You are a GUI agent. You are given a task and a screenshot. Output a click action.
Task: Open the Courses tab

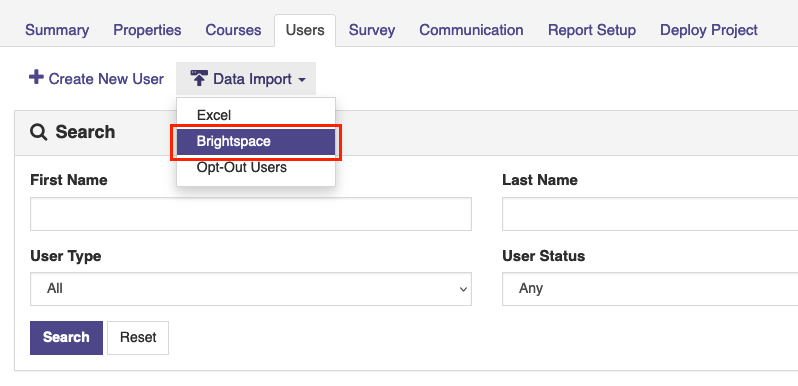233,30
